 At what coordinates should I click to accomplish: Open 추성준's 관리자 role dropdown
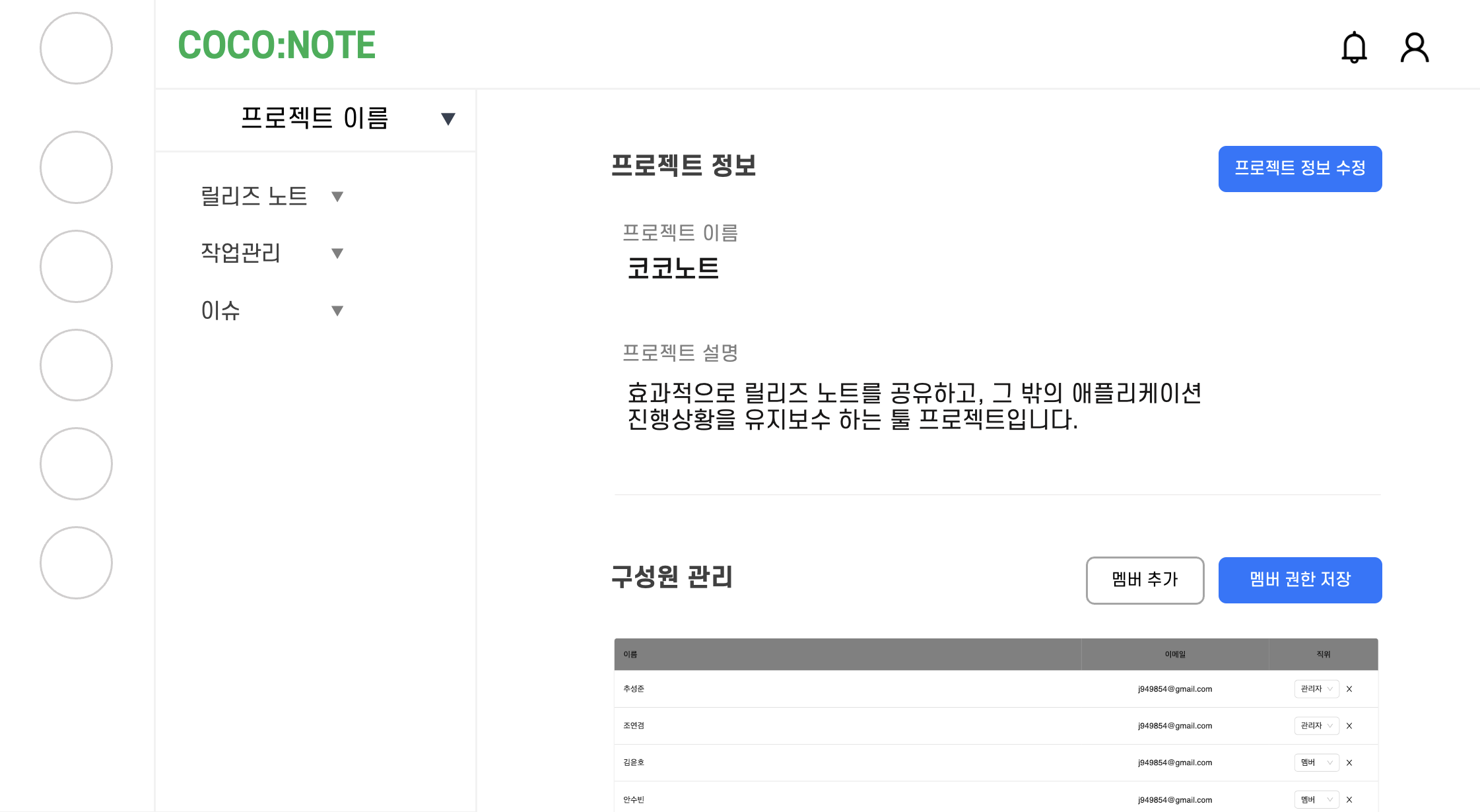pyautogui.click(x=1316, y=689)
